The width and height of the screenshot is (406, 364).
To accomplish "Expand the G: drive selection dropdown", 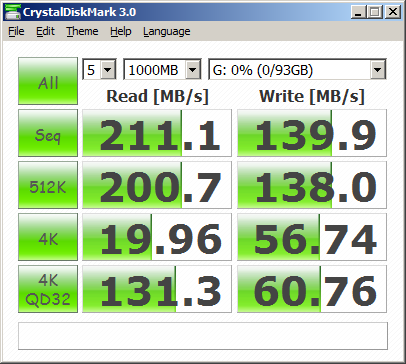I will tap(377, 70).
